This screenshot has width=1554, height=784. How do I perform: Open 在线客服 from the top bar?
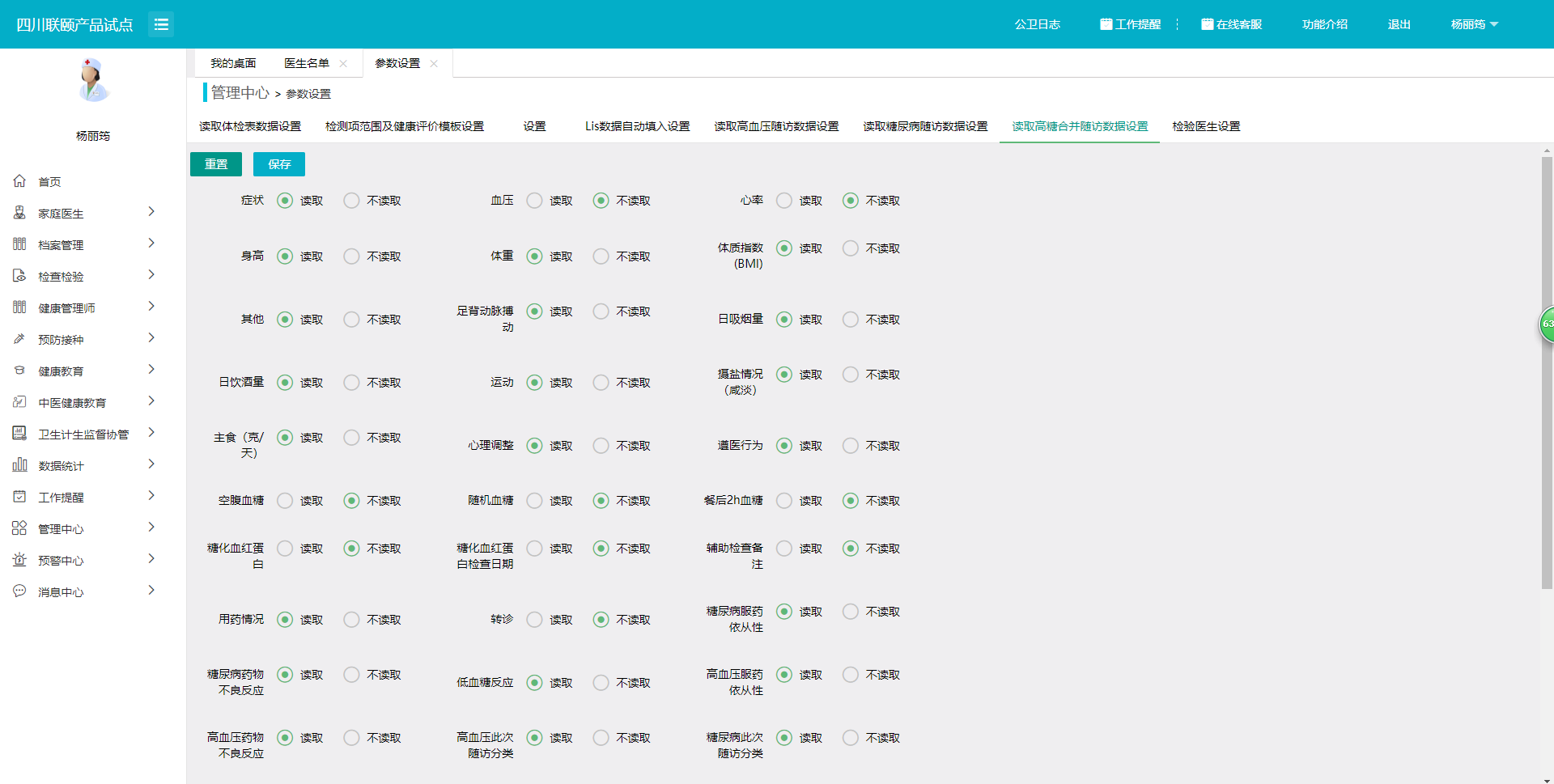[x=1231, y=24]
